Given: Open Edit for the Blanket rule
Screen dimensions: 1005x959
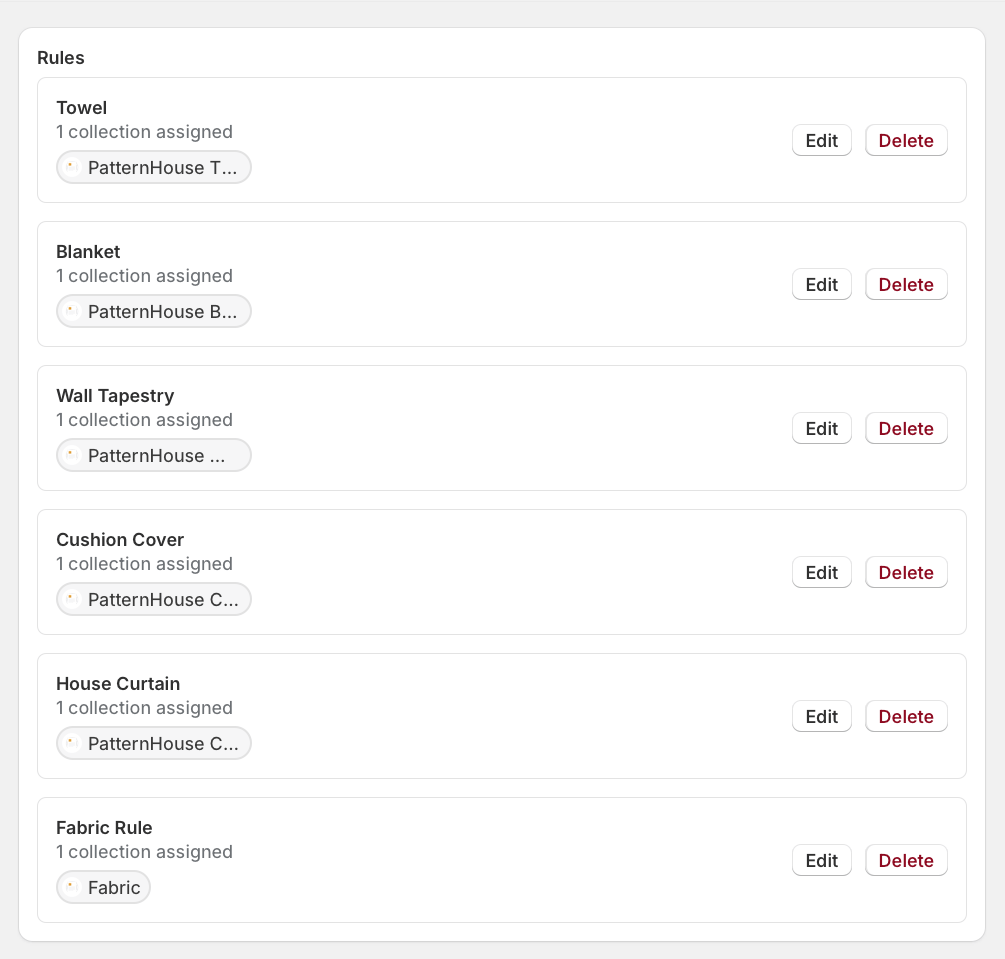Looking at the screenshot, I should click(x=822, y=285).
